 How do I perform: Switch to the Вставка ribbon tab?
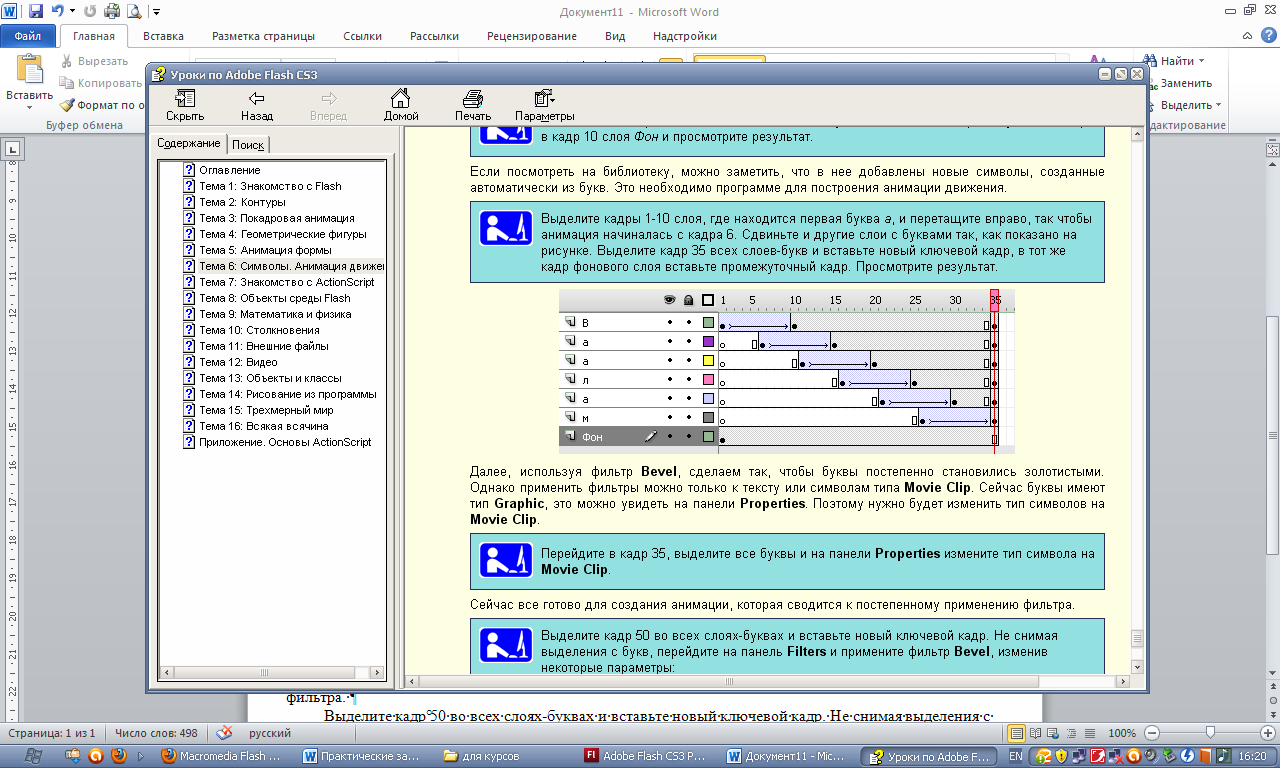(163, 36)
